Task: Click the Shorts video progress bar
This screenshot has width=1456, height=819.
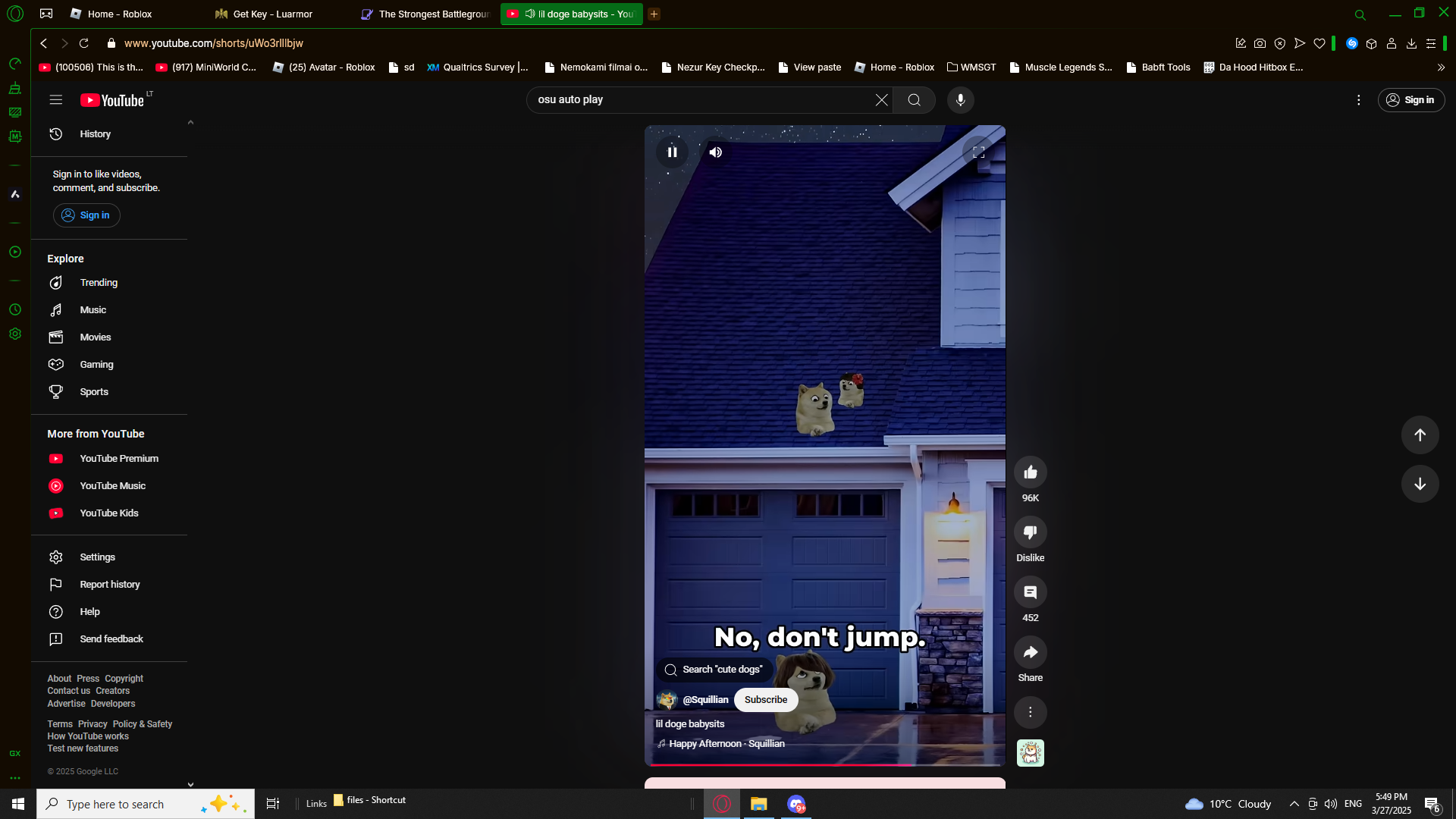Action: tap(824, 764)
